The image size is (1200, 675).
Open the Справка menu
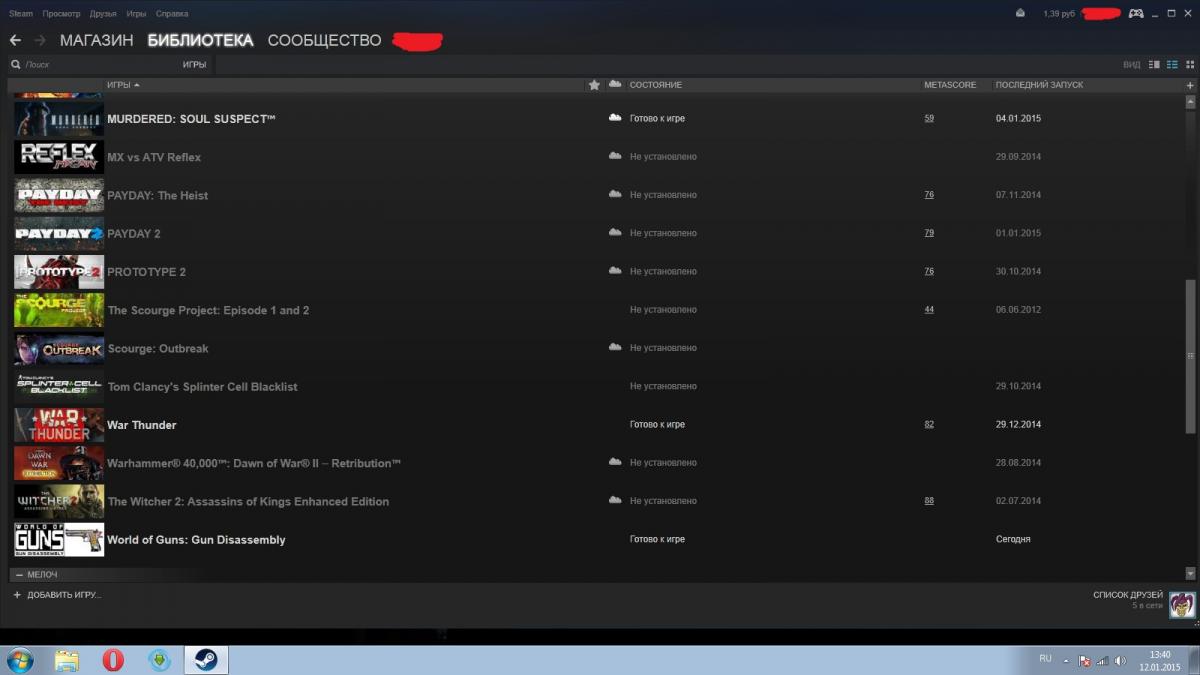(172, 14)
